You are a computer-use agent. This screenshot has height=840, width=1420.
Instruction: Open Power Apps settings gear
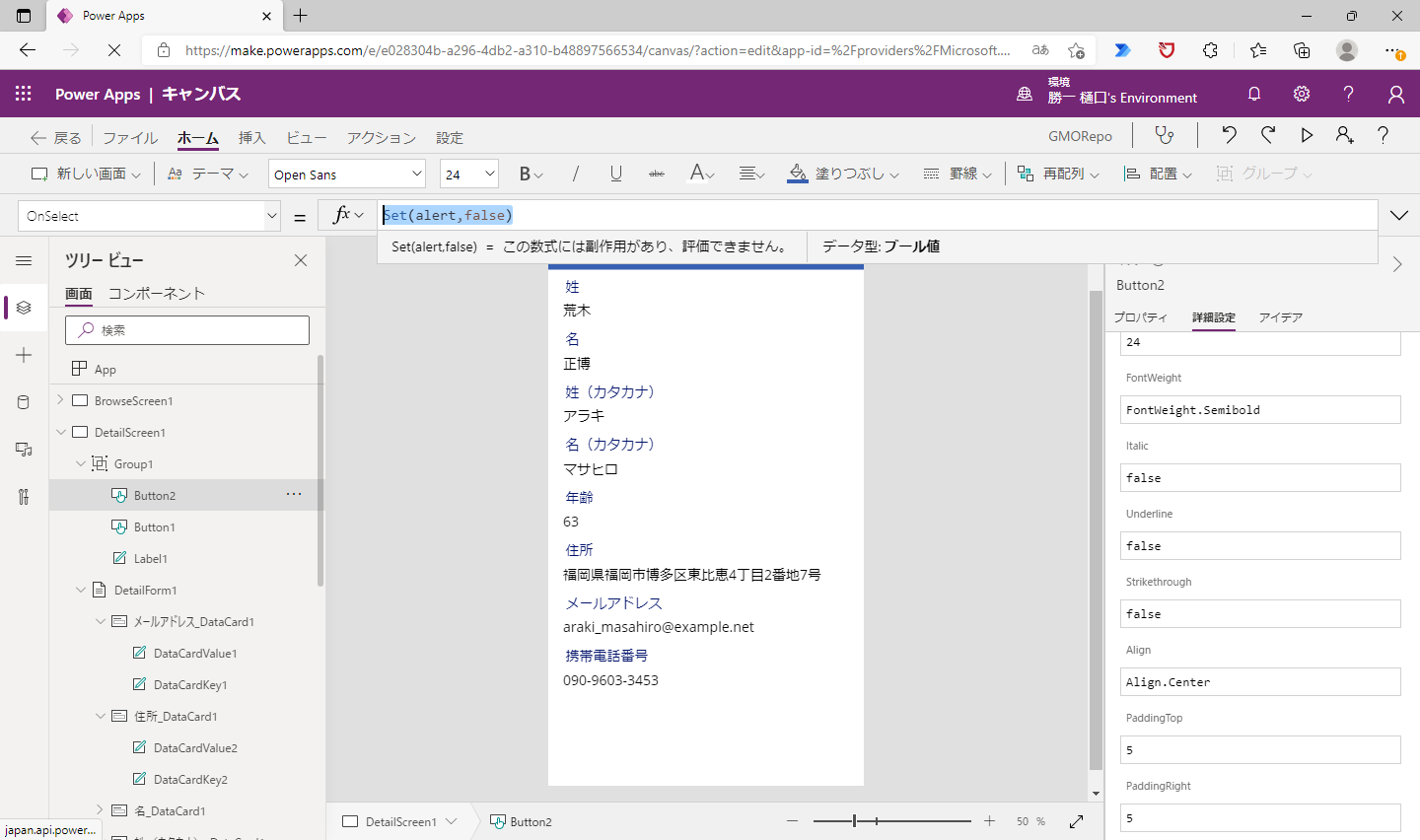1302,94
